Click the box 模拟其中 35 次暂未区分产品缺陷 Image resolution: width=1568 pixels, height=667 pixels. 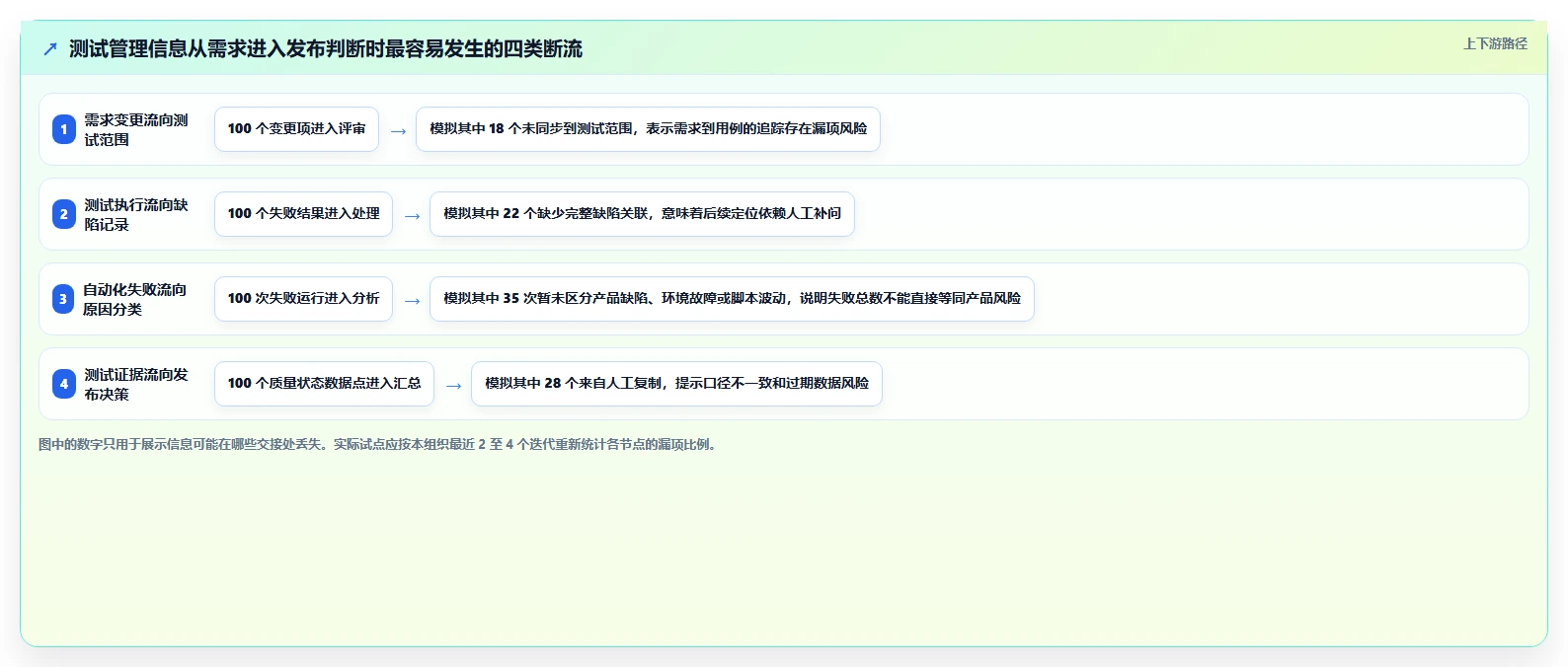pos(732,299)
